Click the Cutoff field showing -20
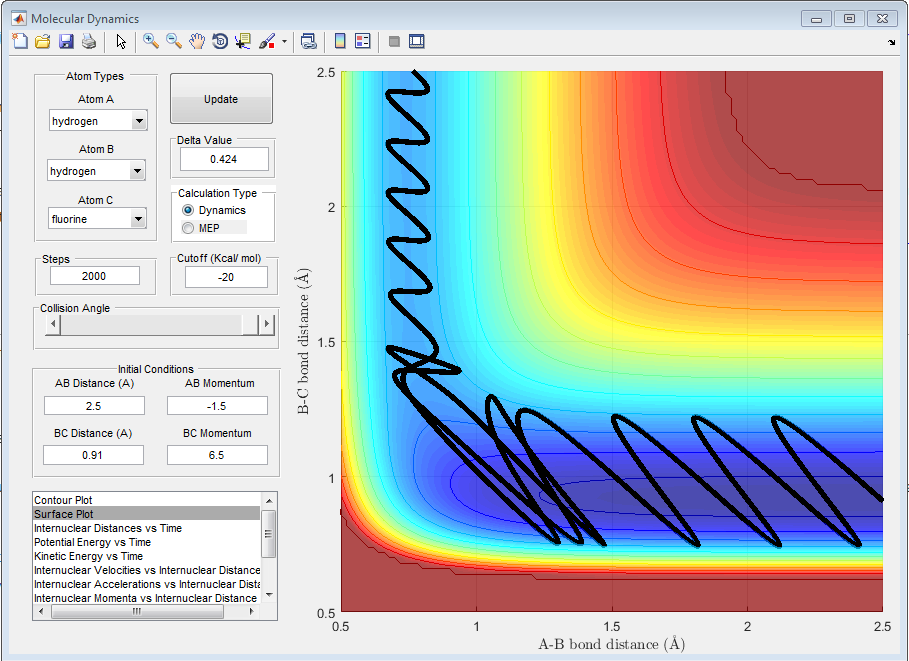 pyautogui.click(x=226, y=277)
